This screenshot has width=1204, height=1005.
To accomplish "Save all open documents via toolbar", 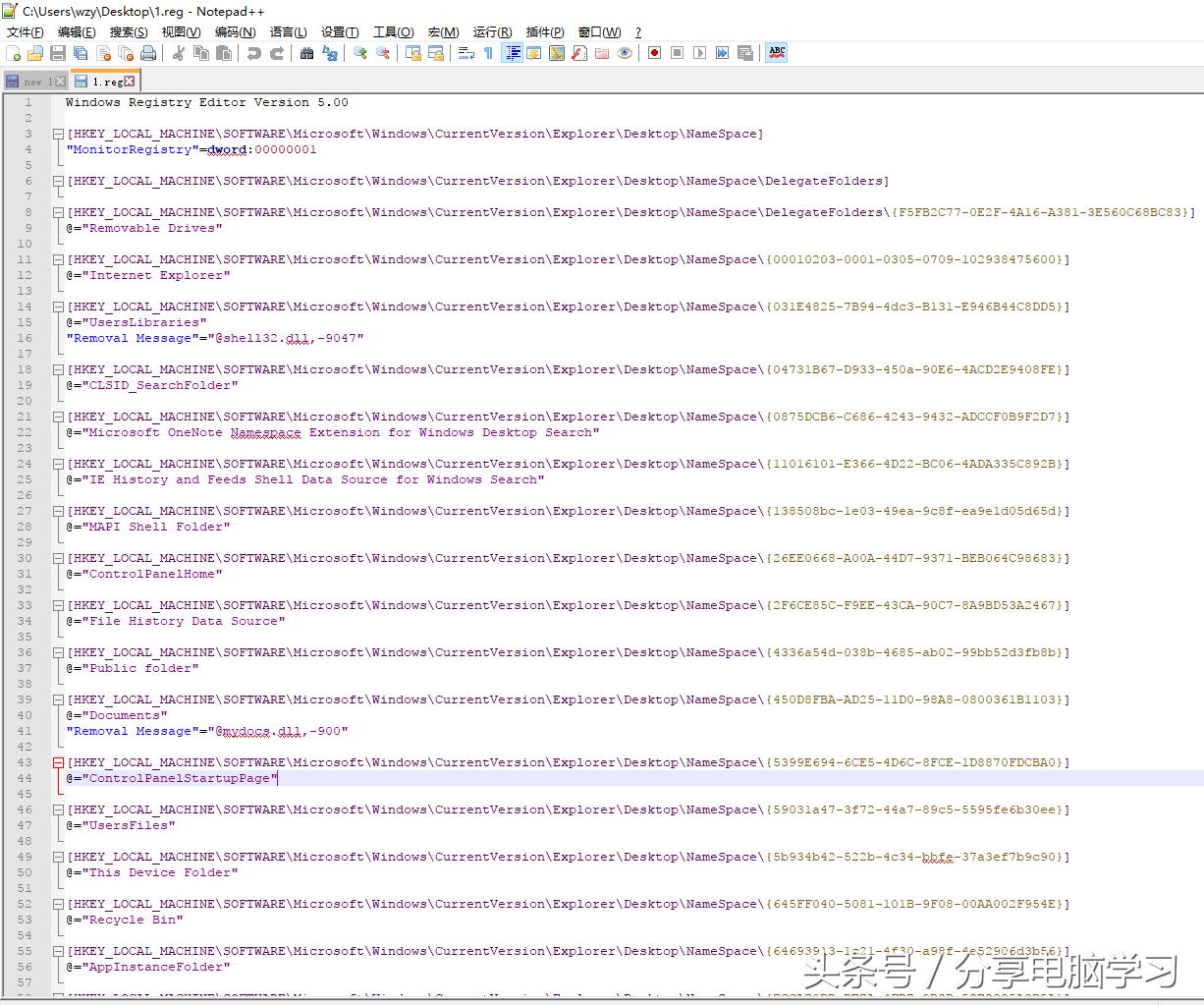I will pos(82,52).
